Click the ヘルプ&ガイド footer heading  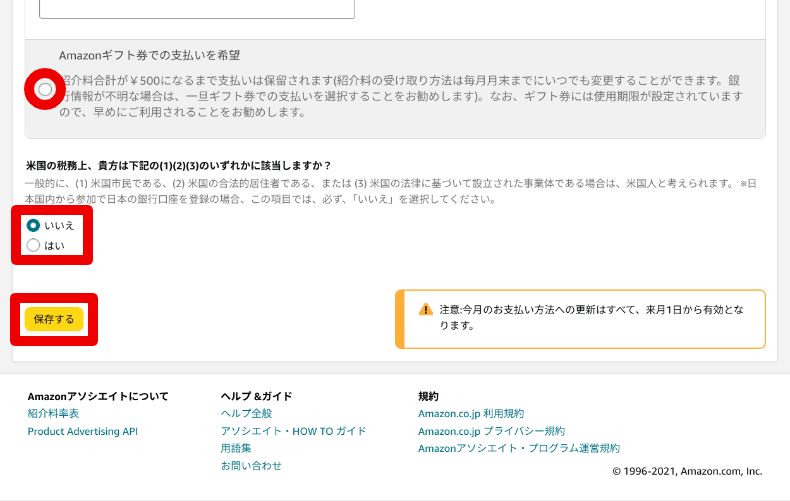coord(256,396)
